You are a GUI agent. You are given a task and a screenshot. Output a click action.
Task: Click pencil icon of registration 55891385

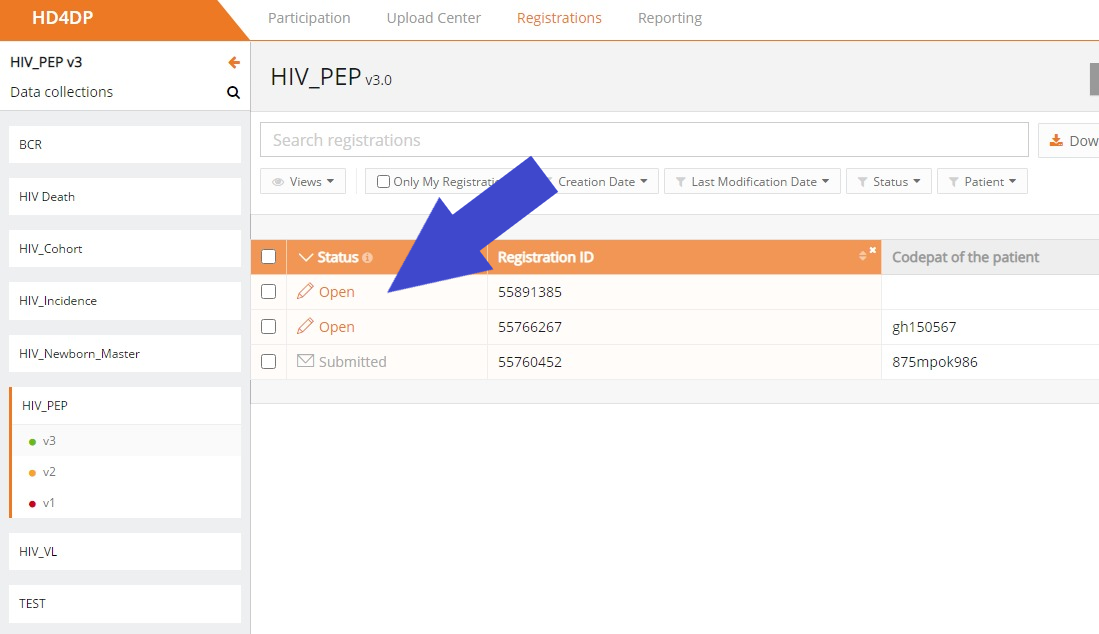(x=305, y=292)
